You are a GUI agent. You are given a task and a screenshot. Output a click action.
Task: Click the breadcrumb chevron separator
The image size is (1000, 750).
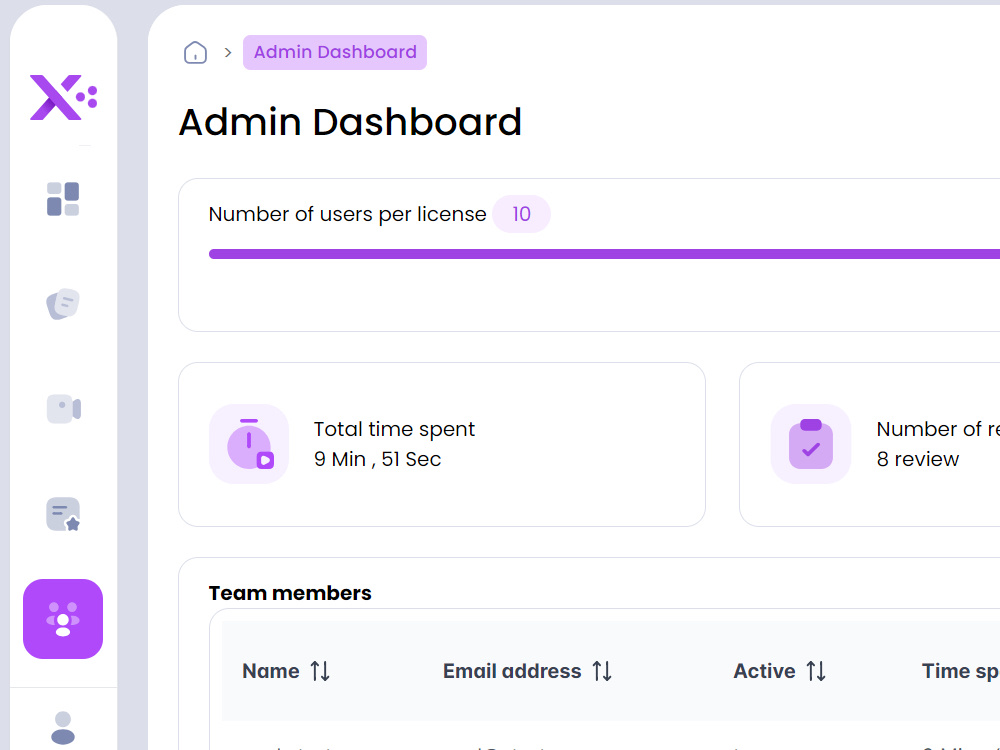coord(228,52)
